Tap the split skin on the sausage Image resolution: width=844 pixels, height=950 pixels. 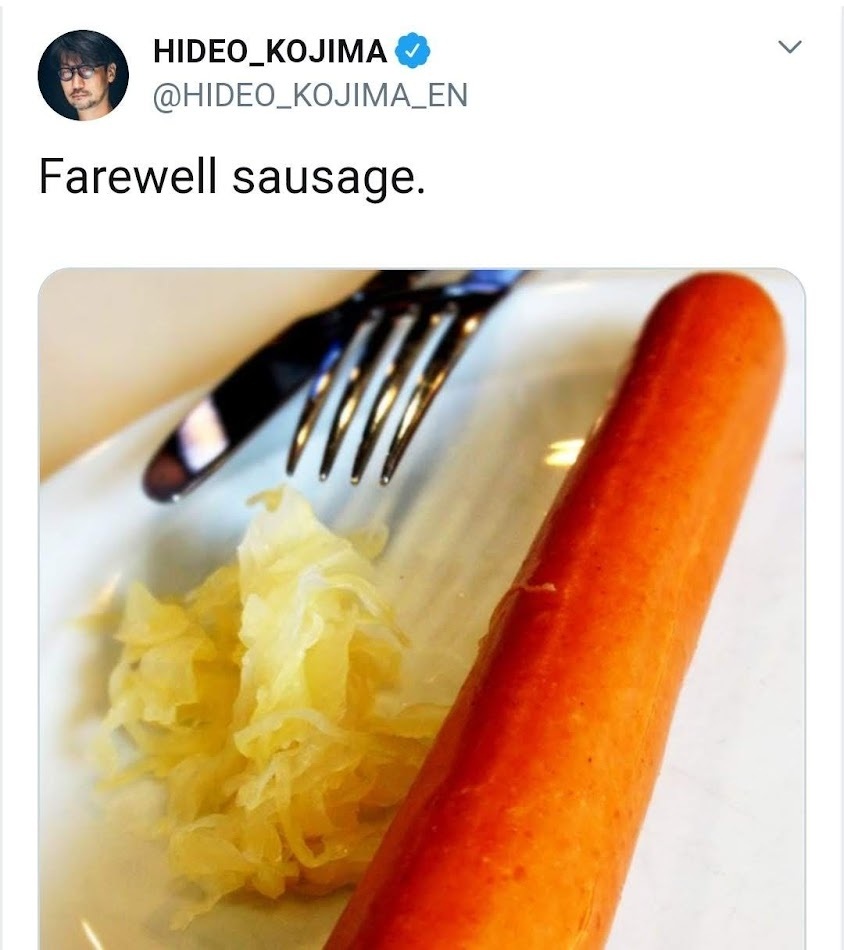point(533,588)
